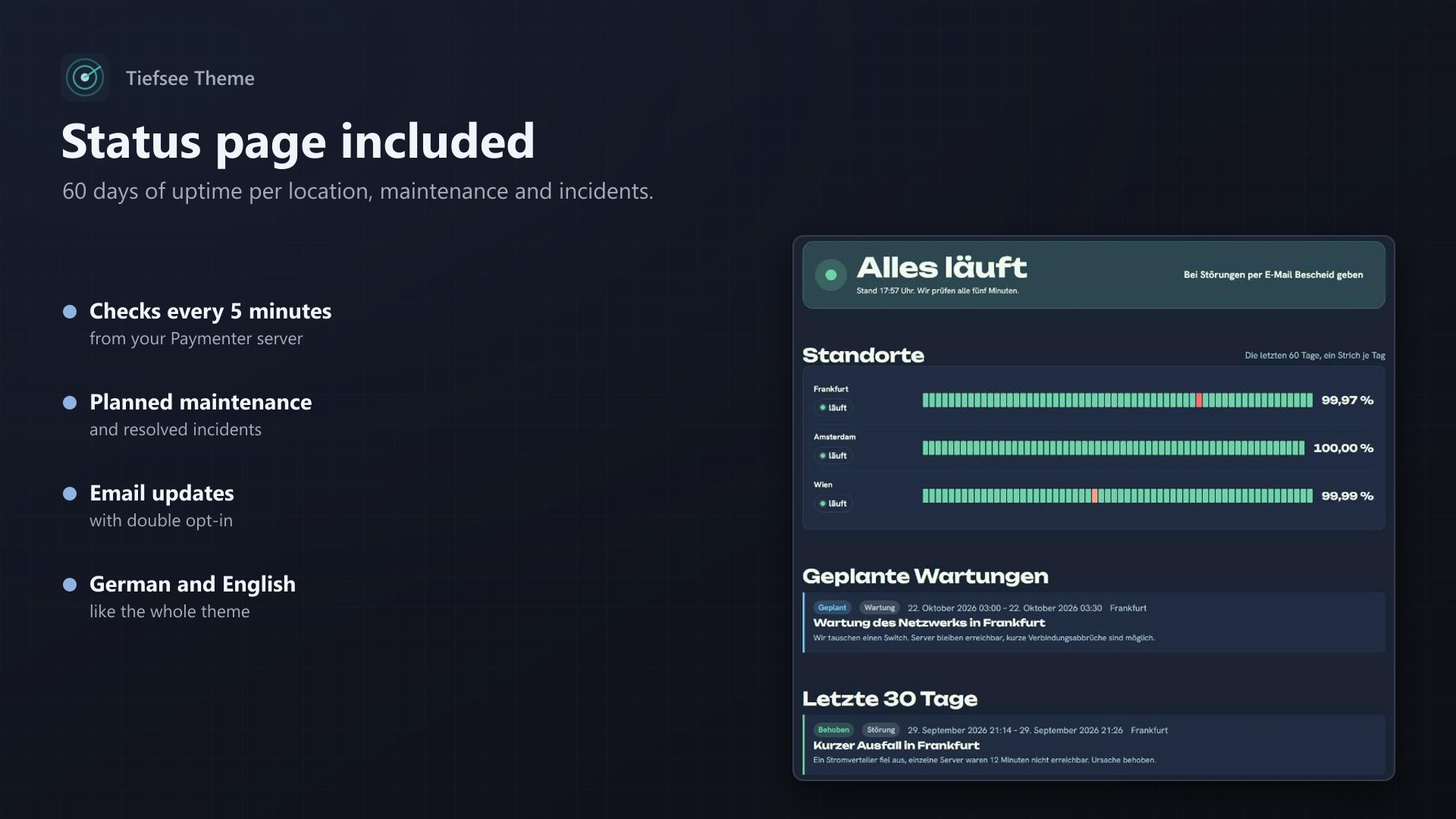Click the 'Standorte' heading
1456x819 pixels.
point(863,355)
